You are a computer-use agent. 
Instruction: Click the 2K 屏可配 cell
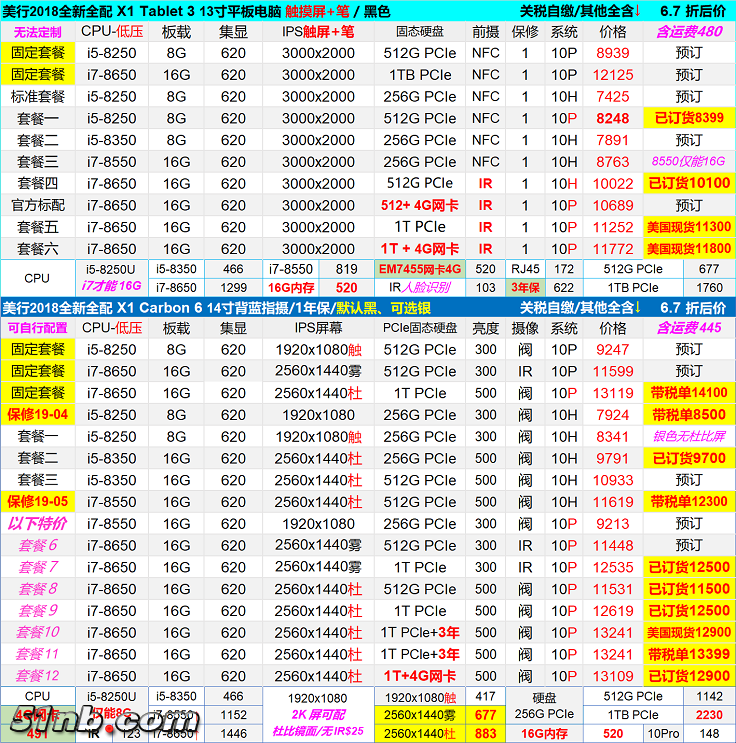click(x=317, y=715)
